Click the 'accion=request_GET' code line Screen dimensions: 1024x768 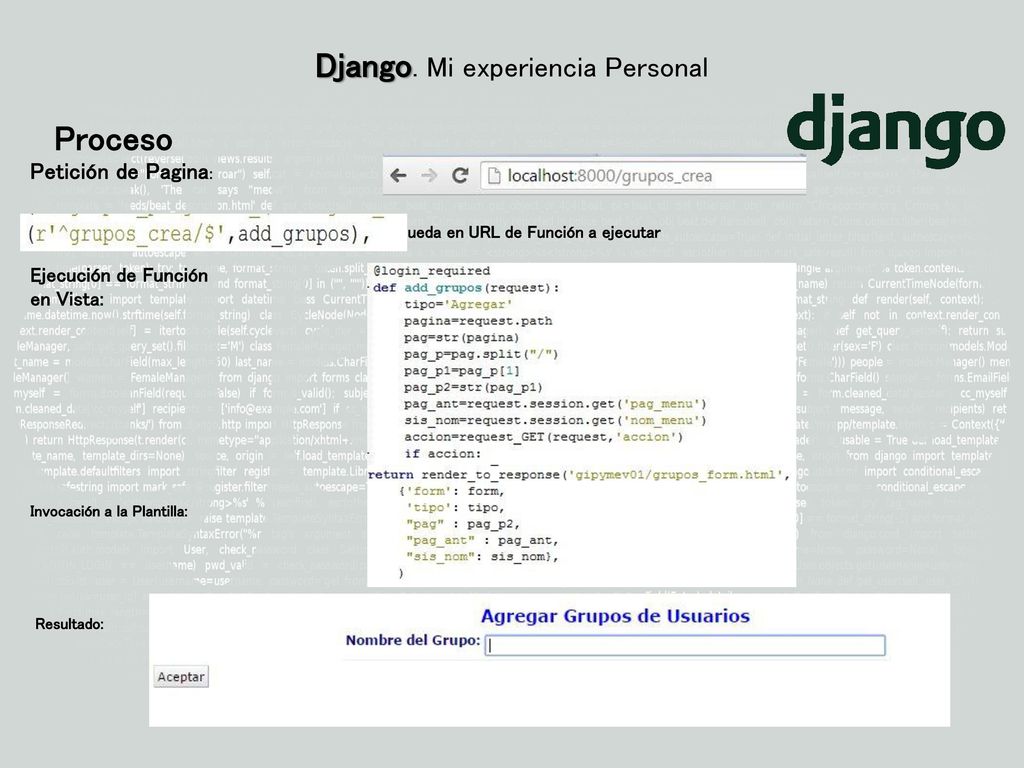point(543,437)
